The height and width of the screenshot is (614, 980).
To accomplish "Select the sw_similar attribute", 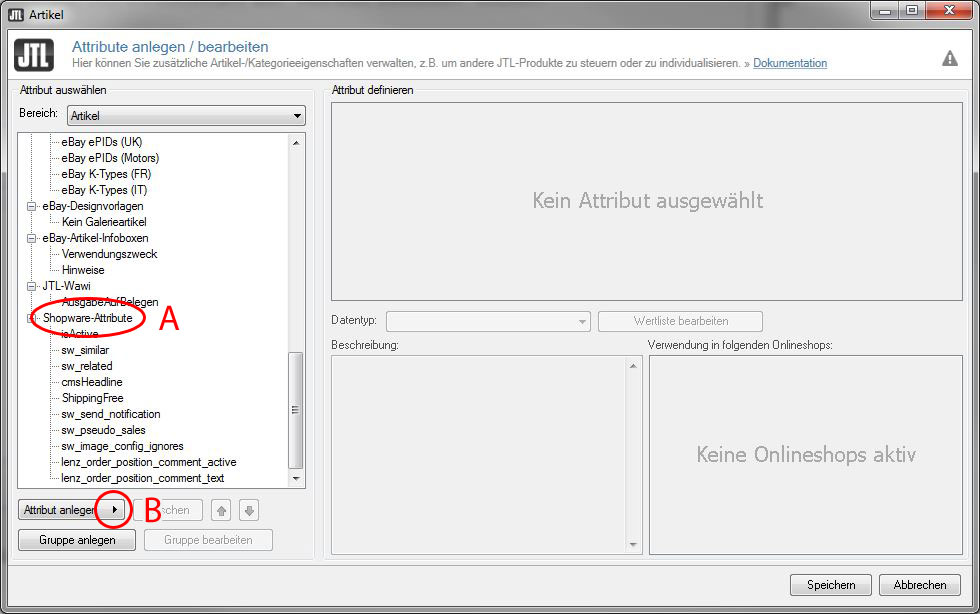I will [85, 350].
